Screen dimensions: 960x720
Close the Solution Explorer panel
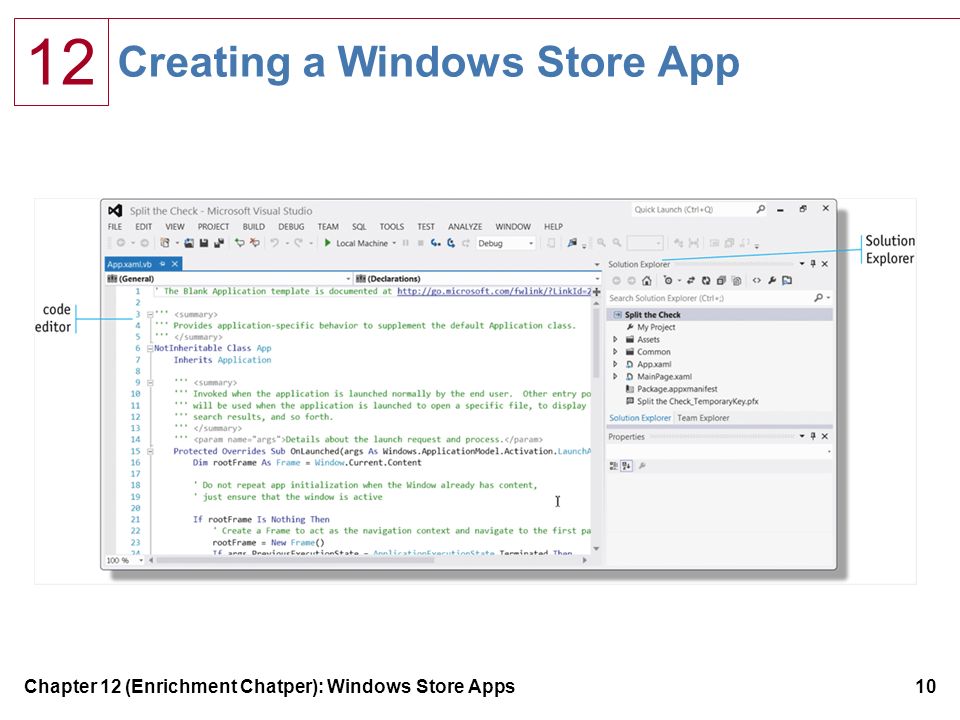point(825,263)
